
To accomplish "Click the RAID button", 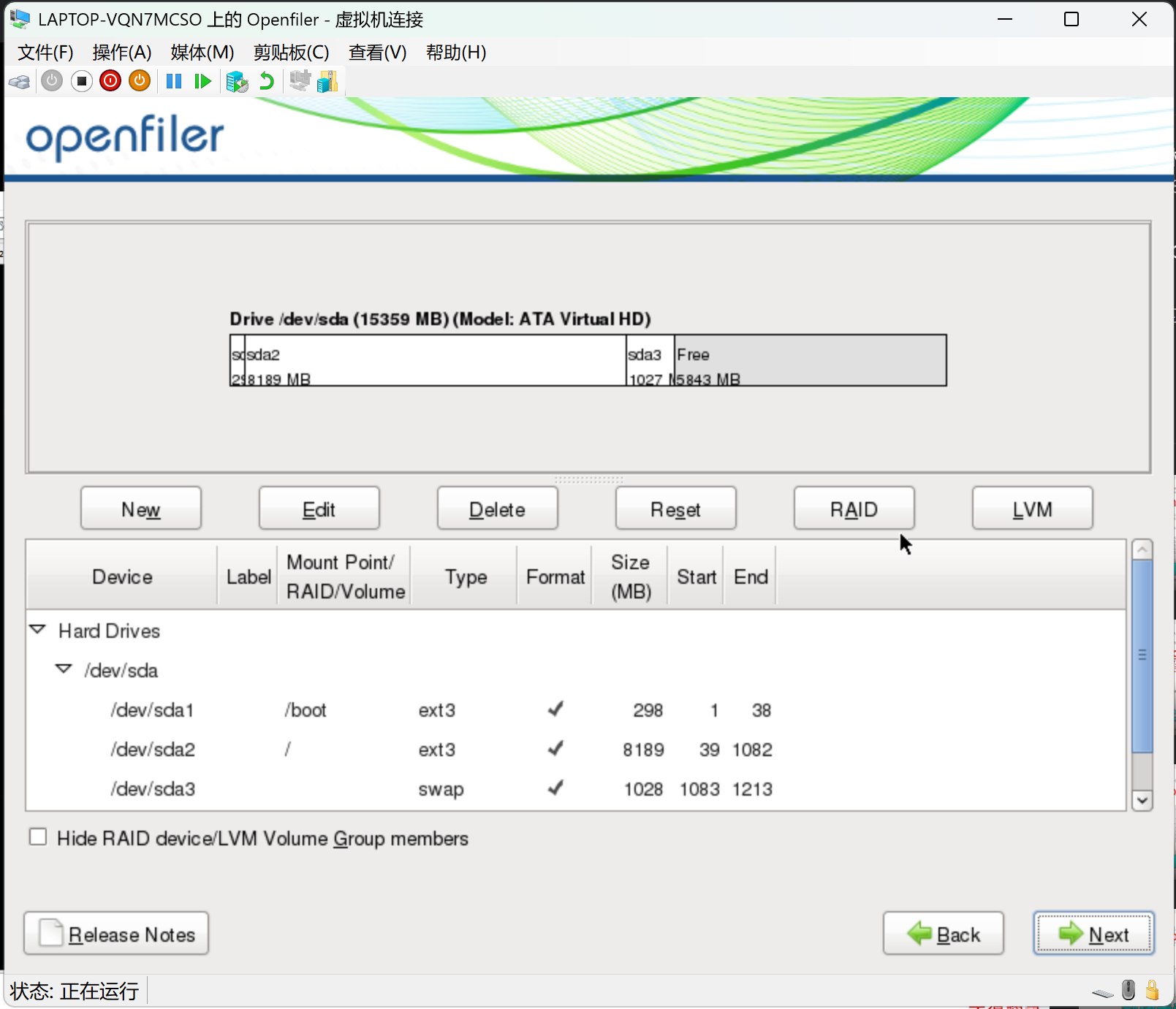I will pyautogui.click(x=854, y=509).
